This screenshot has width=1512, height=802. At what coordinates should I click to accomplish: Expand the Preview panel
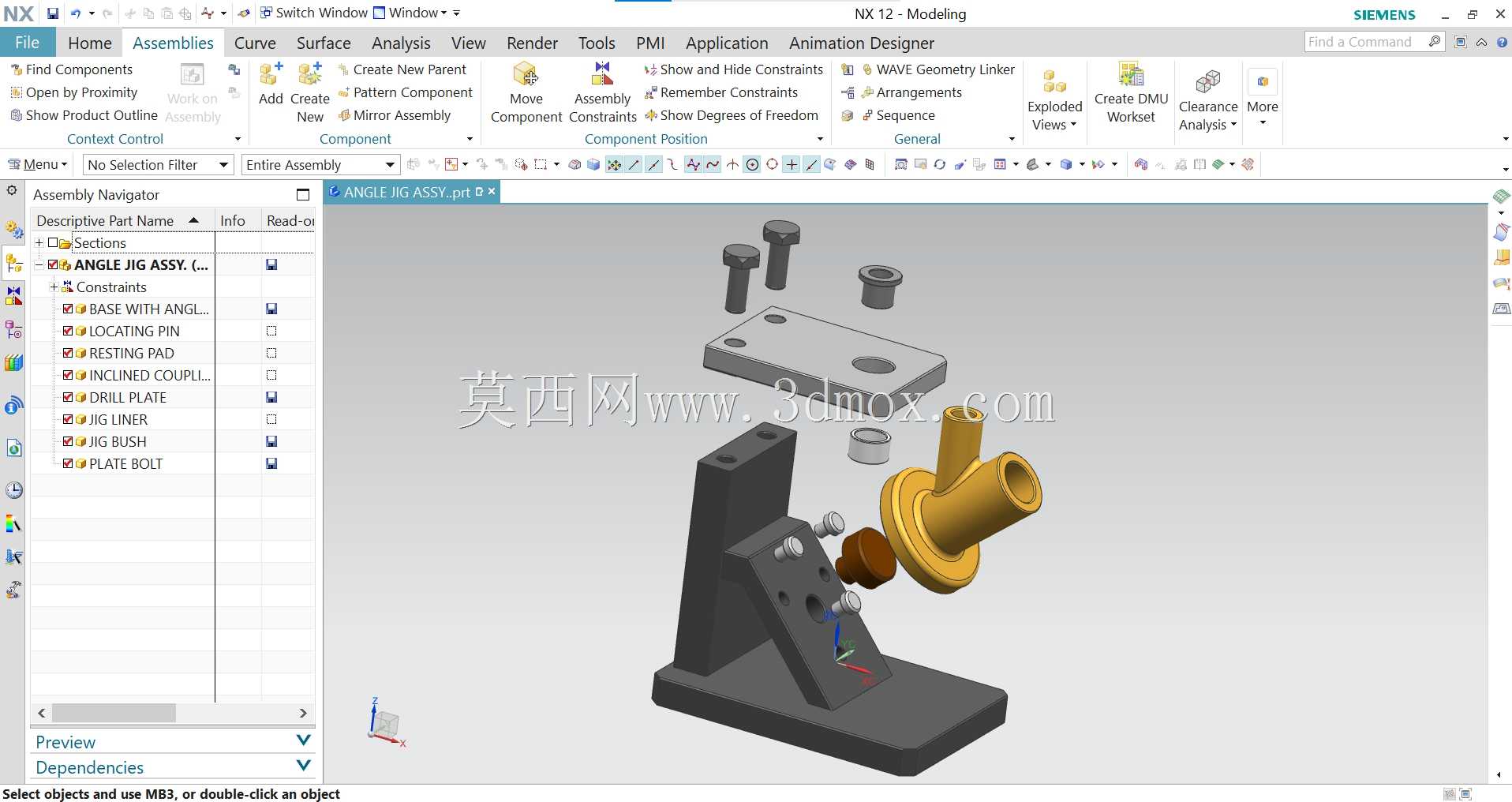coord(303,740)
